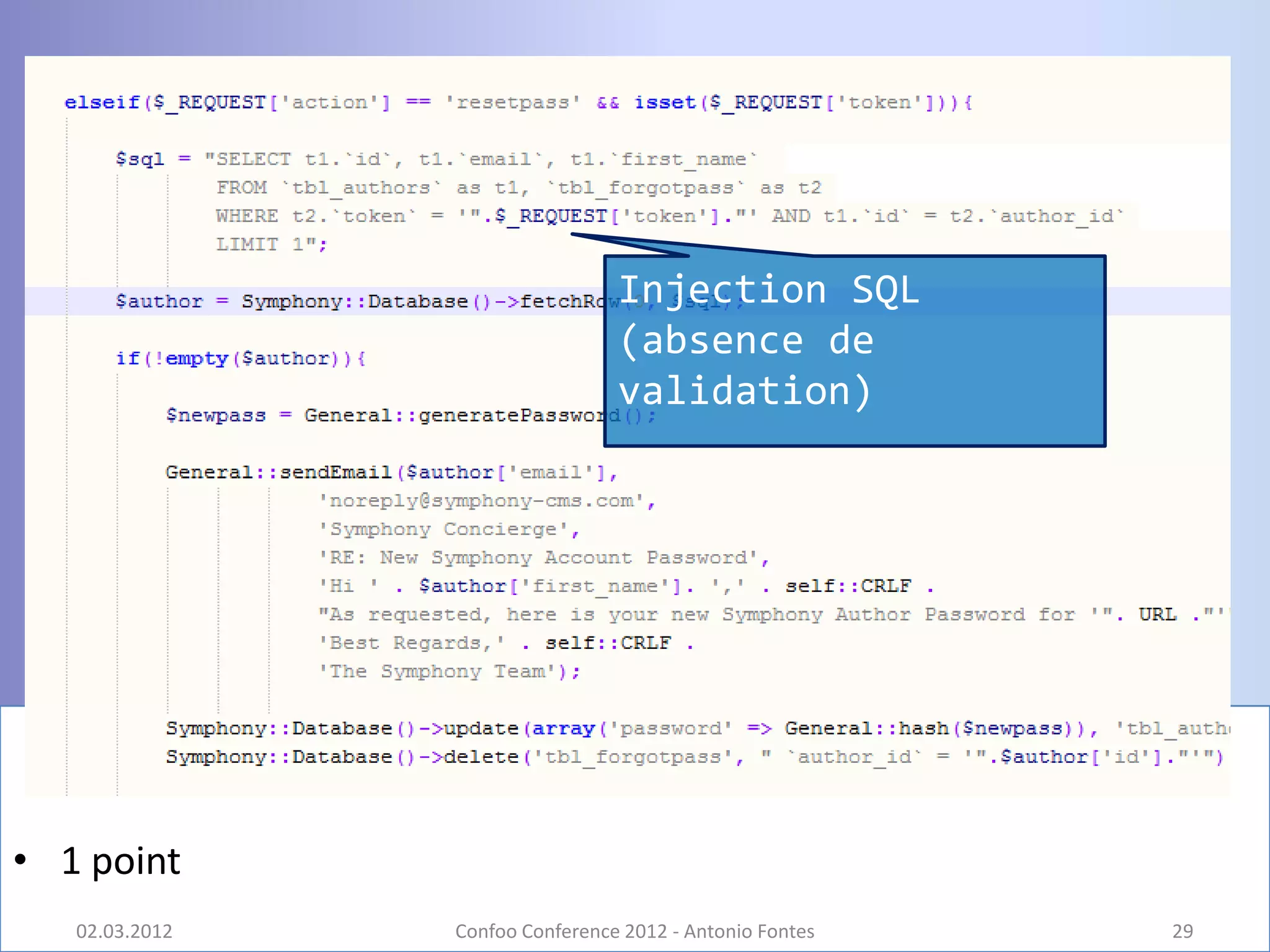Image resolution: width=1270 pixels, height=952 pixels.
Task: Click the 'FROM `tbl_authors` as t1' line
Action: pos(519,188)
